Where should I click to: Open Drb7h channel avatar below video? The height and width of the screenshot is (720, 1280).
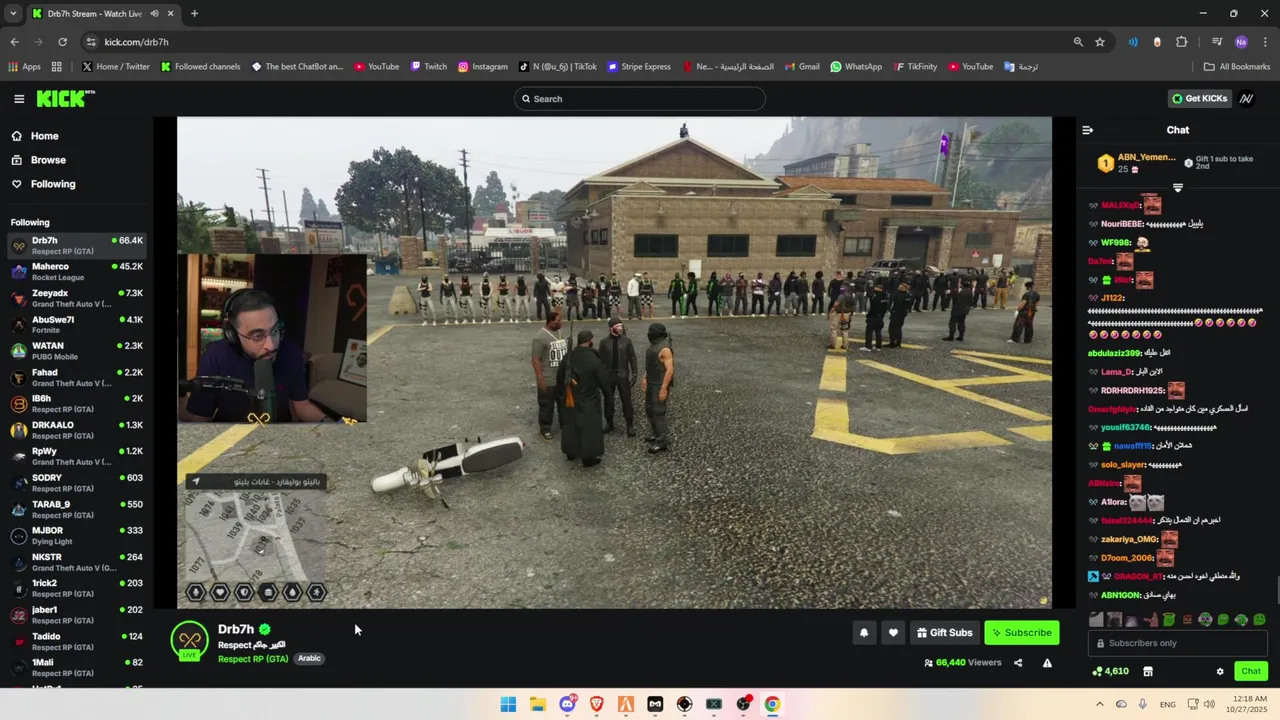pos(189,640)
